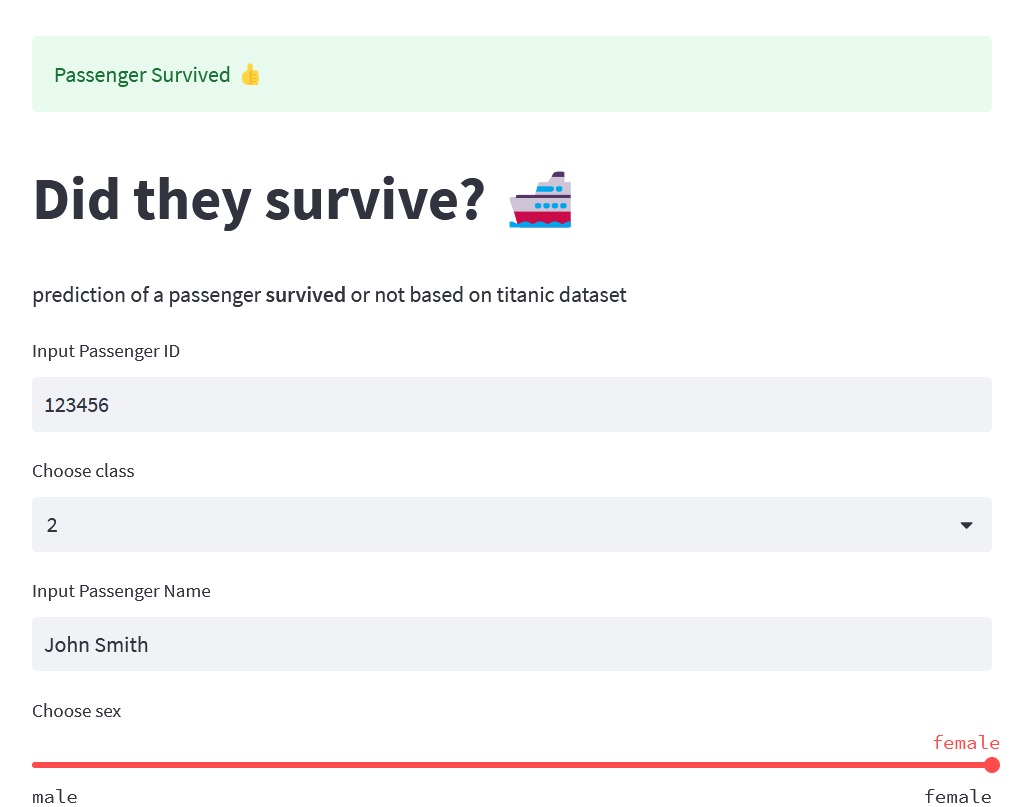Click the female label under the slider
The image size is (1023, 807).
[957, 796]
